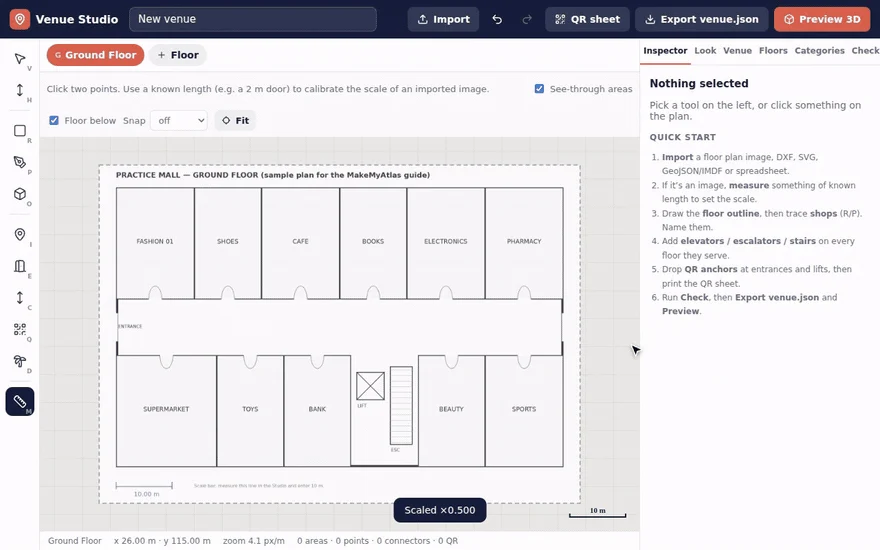Select the Connector tool (C)

pos(20,297)
